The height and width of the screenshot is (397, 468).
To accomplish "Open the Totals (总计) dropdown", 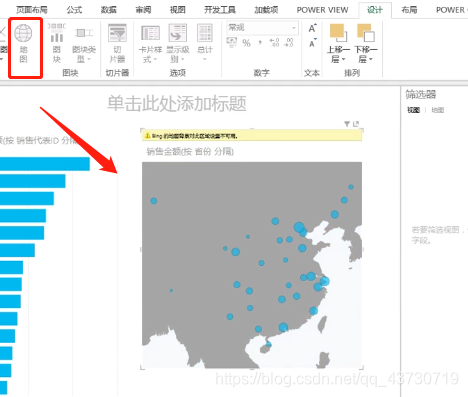I will (x=205, y=43).
